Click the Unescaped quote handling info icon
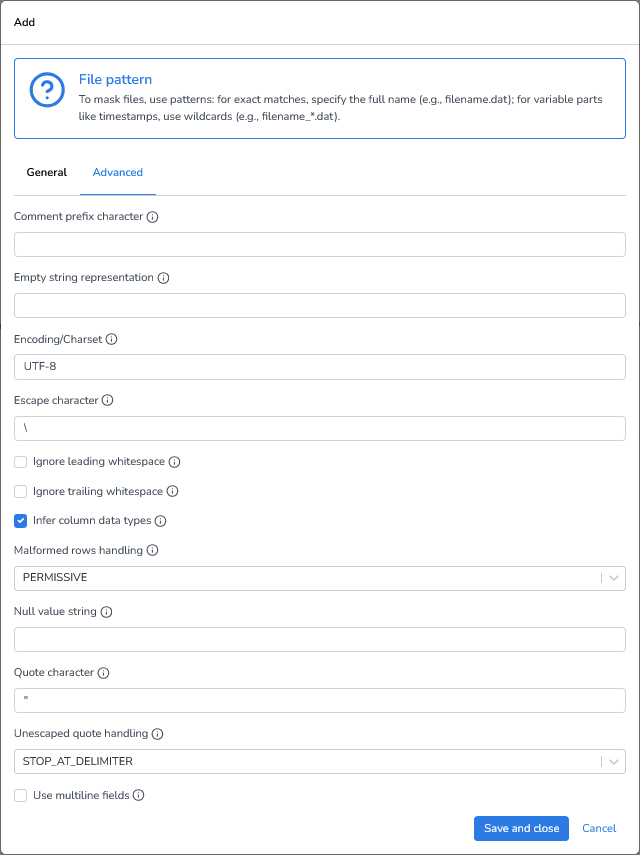The width and height of the screenshot is (640, 855). coord(156,733)
